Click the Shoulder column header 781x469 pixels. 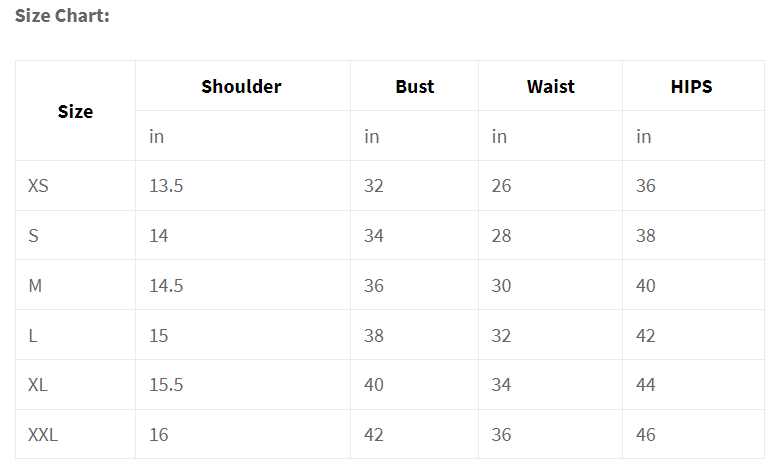241,86
